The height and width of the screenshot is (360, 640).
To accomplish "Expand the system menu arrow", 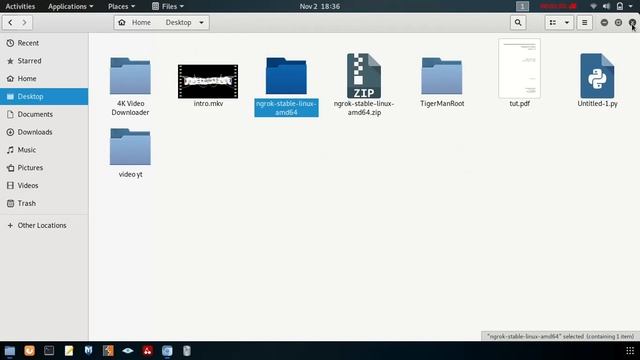I will pos(631,6).
